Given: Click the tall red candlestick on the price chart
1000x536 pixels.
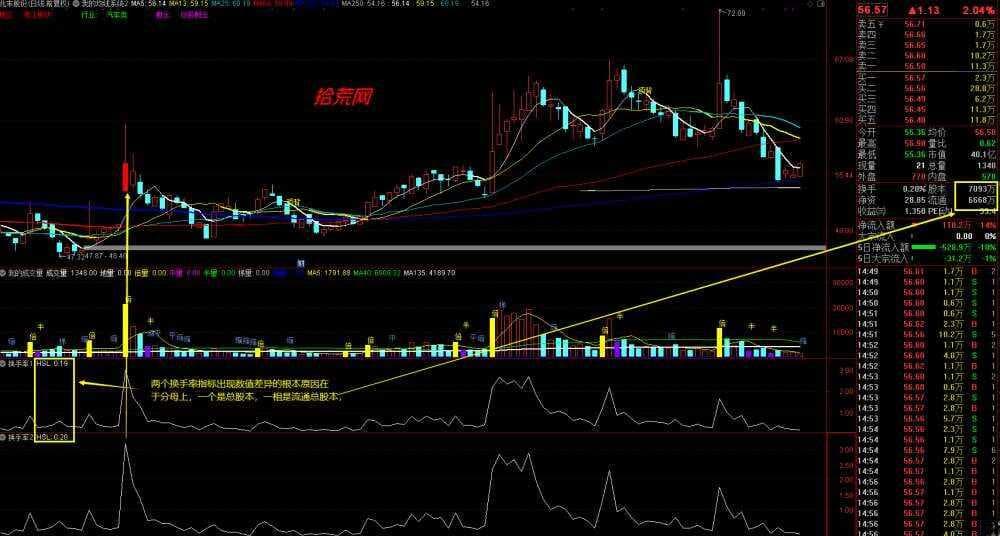Looking at the screenshot, I should [x=126, y=177].
